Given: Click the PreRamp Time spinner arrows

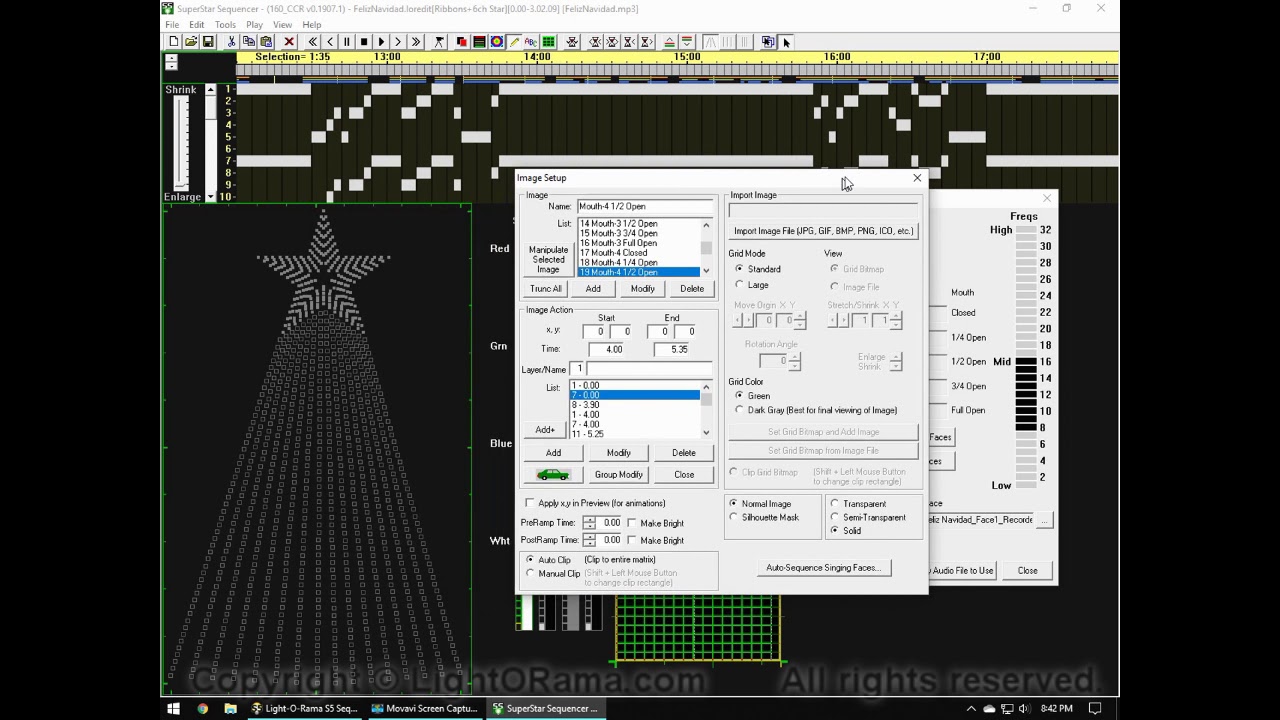Looking at the screenshot, I should point(589,523).
